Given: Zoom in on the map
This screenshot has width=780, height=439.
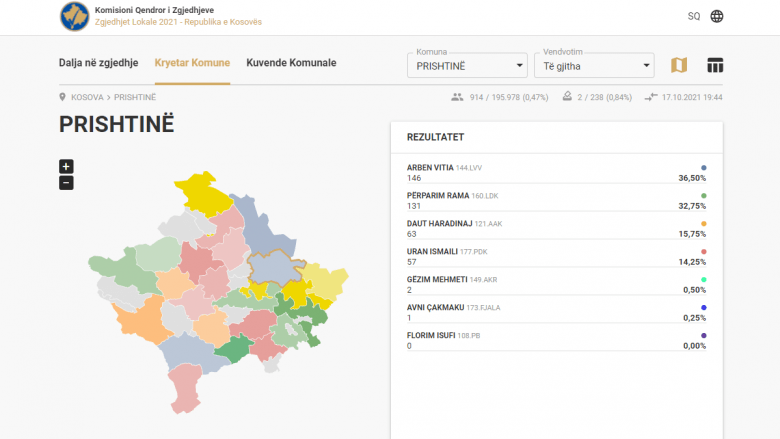Looking at the screenshot, I should (66, 166).
